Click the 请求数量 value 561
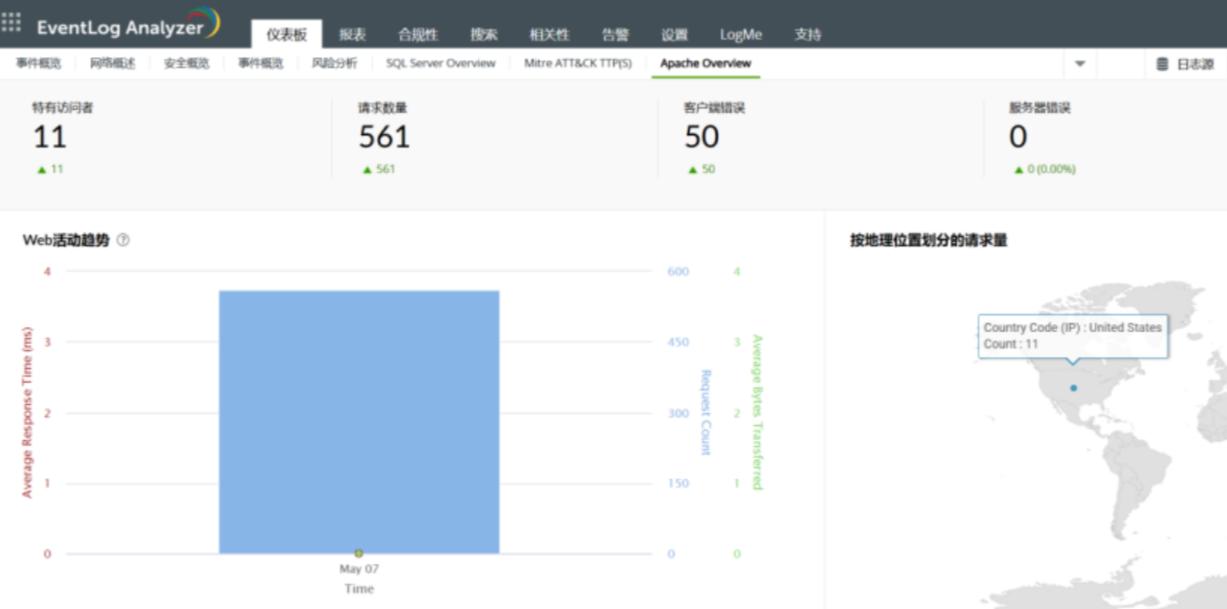The height and width of the screenshot is (609, 1227). click(x=384, y=137)
